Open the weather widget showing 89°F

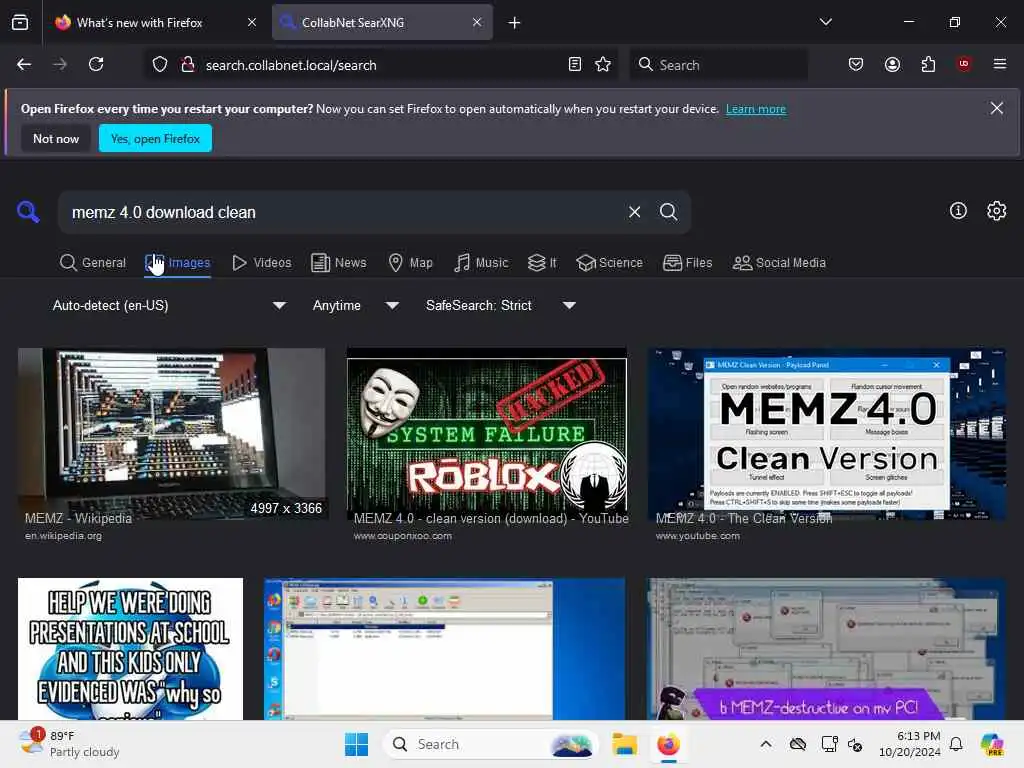tap(69, 744)
